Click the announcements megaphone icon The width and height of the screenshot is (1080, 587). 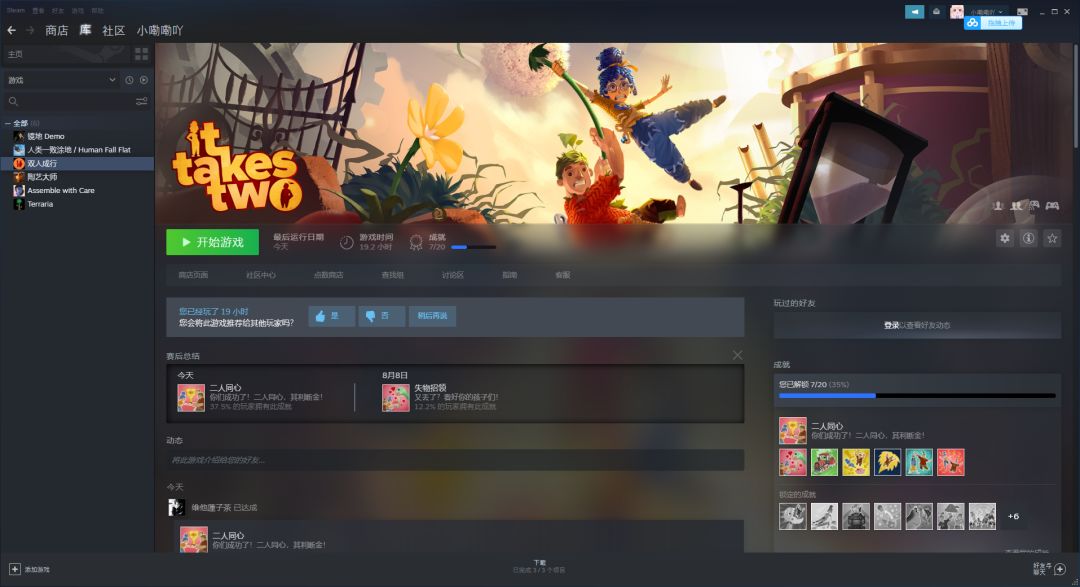pyautogui.click(x=915, y=12)
